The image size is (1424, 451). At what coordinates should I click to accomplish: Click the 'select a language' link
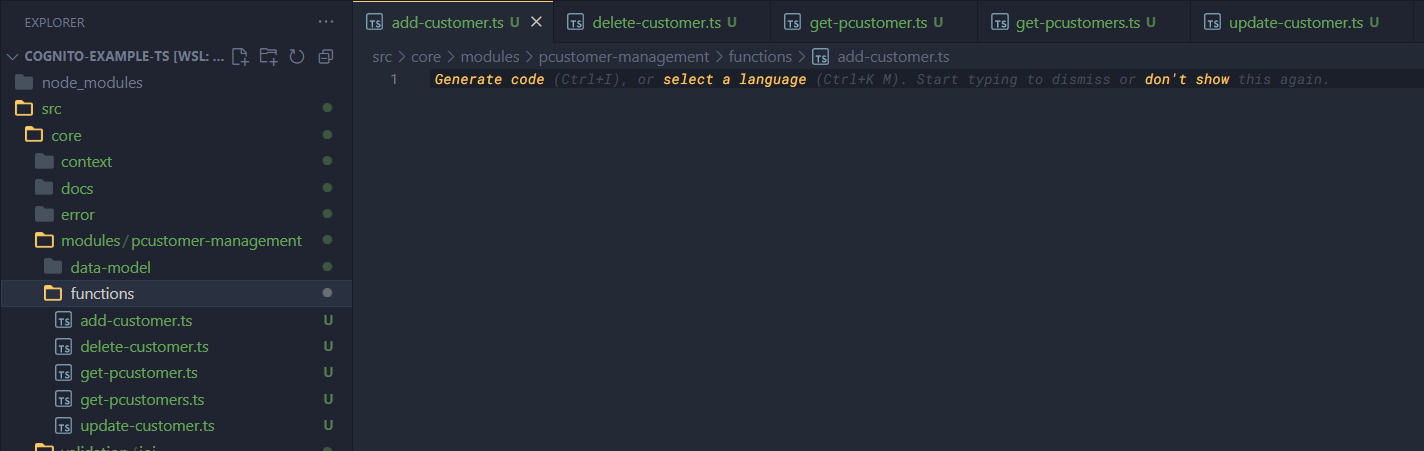pyautogui.click(x=734, y=79)
